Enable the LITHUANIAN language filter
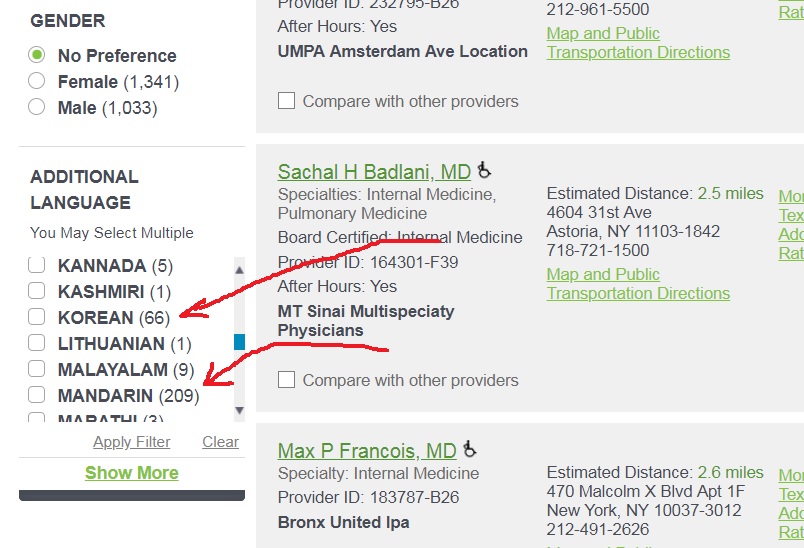The image size is (804, 548). click(36, 342)
